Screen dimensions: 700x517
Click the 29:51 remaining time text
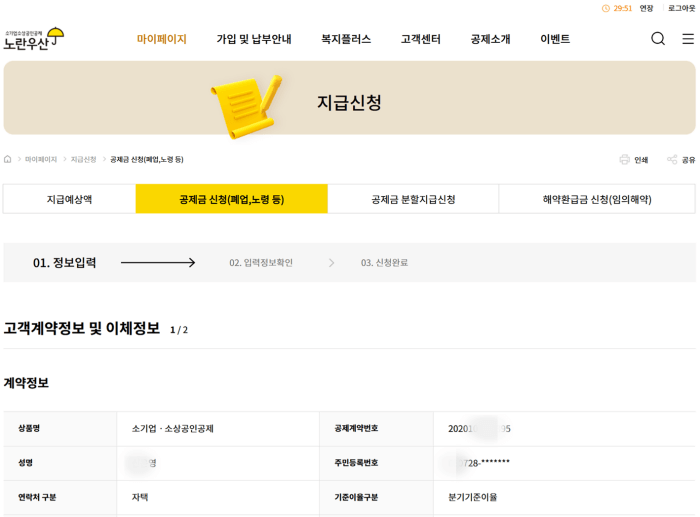click(x=622, y=8)
